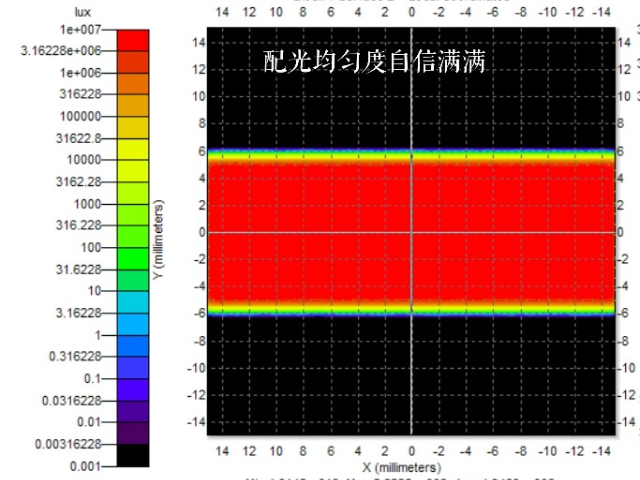Click the 'lux' unit label above the scale

[x=82, y=12]
